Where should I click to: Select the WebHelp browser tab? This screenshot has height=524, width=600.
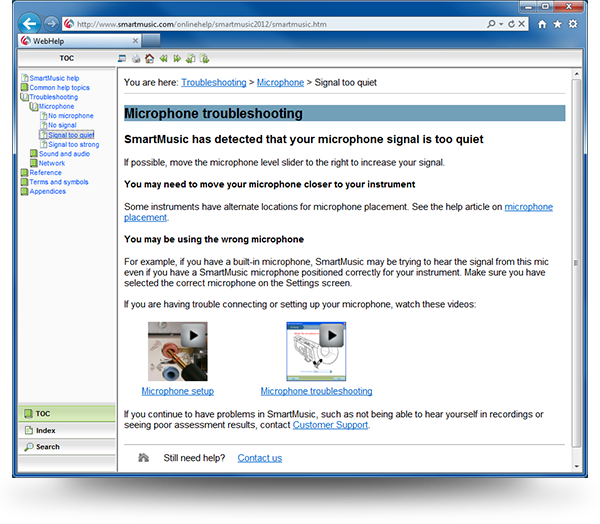point(80,41)
